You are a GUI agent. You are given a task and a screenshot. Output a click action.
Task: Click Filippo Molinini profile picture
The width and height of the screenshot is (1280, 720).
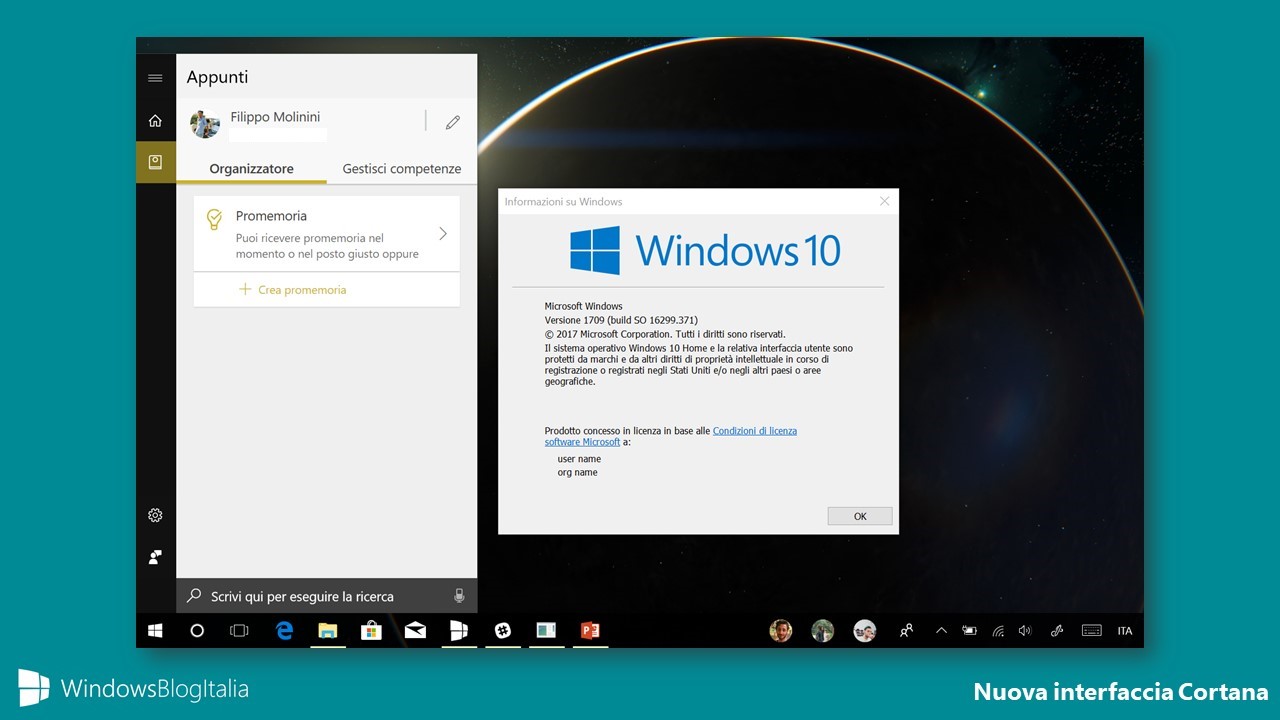[x=205, y=124]
